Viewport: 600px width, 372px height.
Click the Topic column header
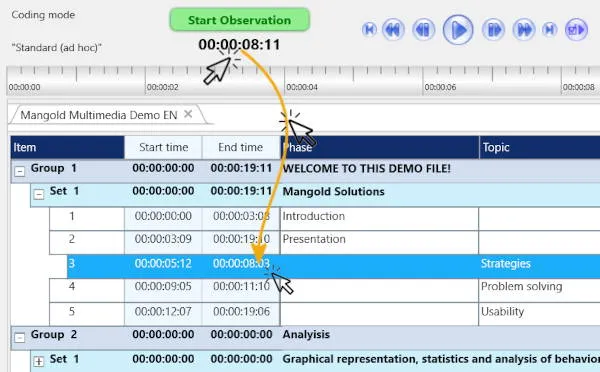tap(540, 147)
